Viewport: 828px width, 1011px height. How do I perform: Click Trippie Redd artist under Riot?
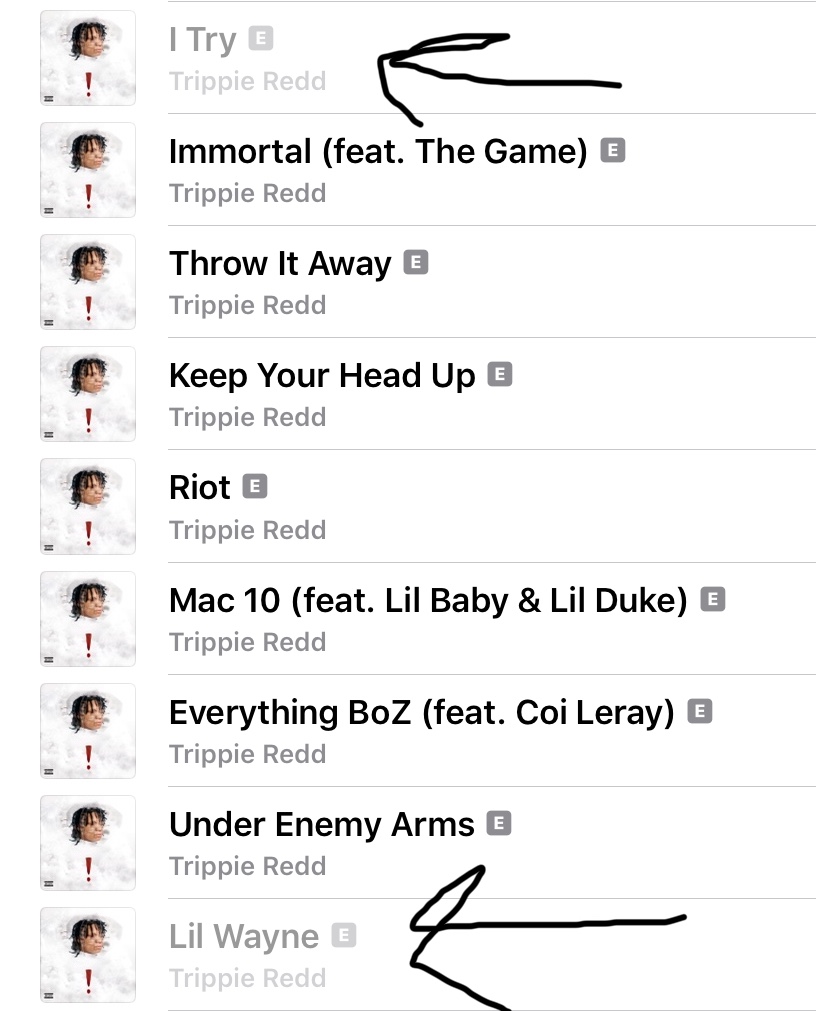248,530
